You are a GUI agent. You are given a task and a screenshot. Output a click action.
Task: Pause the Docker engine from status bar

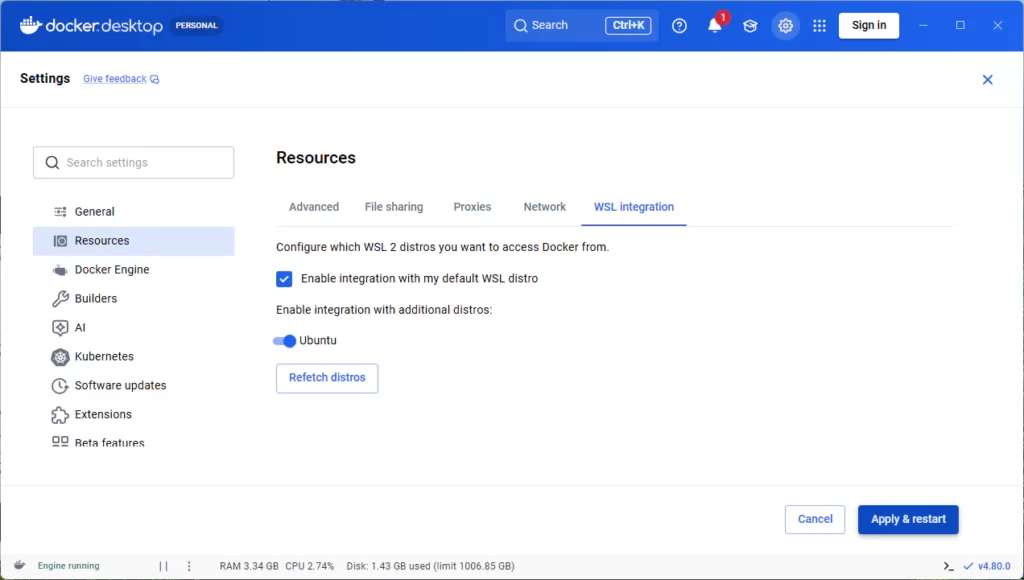click(x=163, y=566)
